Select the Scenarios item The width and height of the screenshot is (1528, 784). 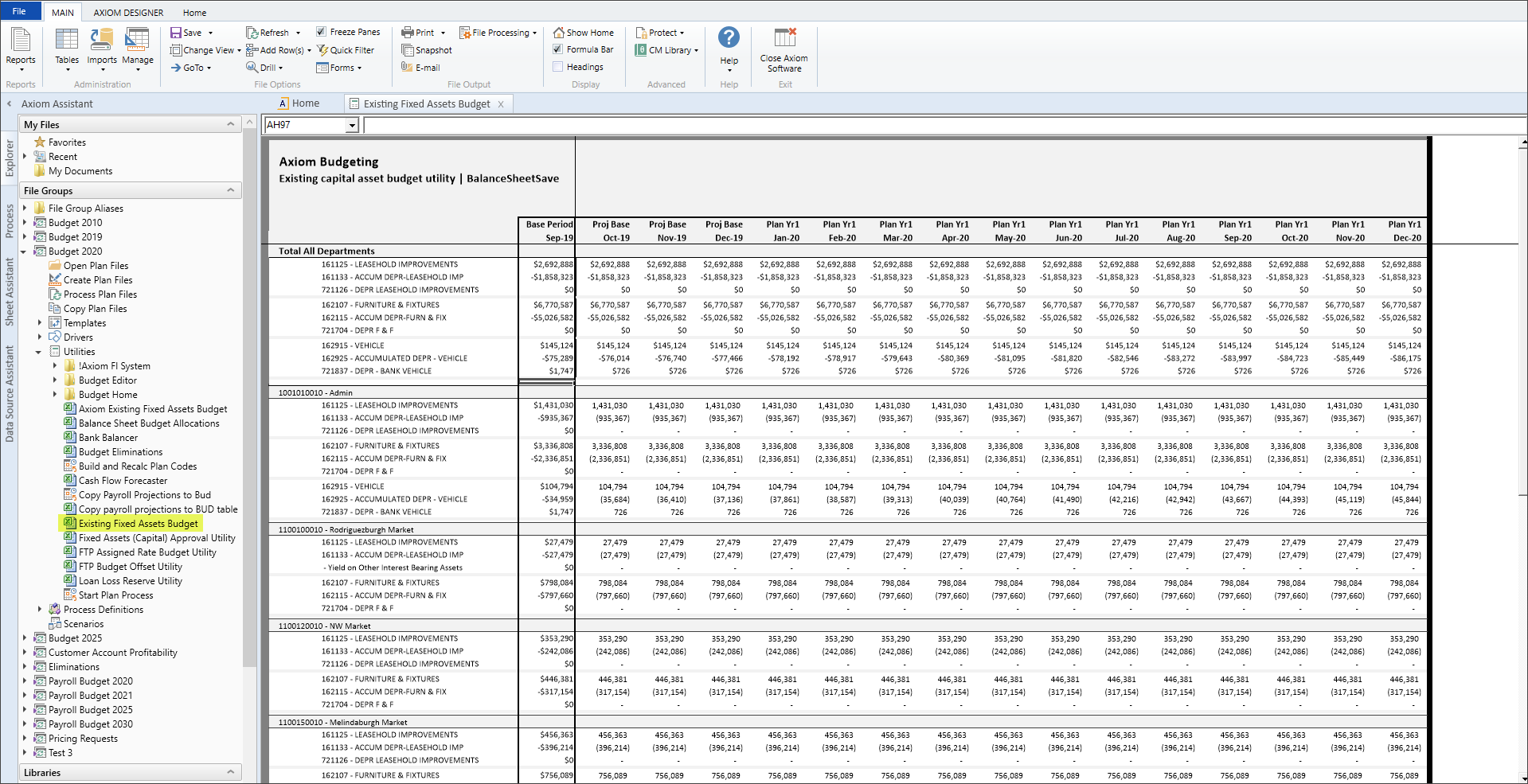tap(76, 624)
